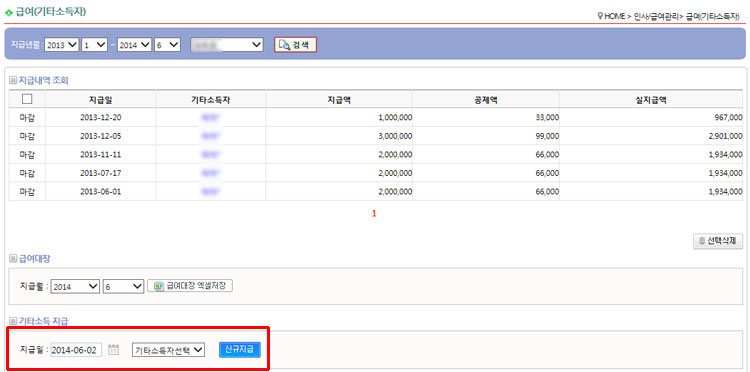Click the 3,000,000 payment amount
The height and width of the screenshot is (372, 750).
coord(395,136)
